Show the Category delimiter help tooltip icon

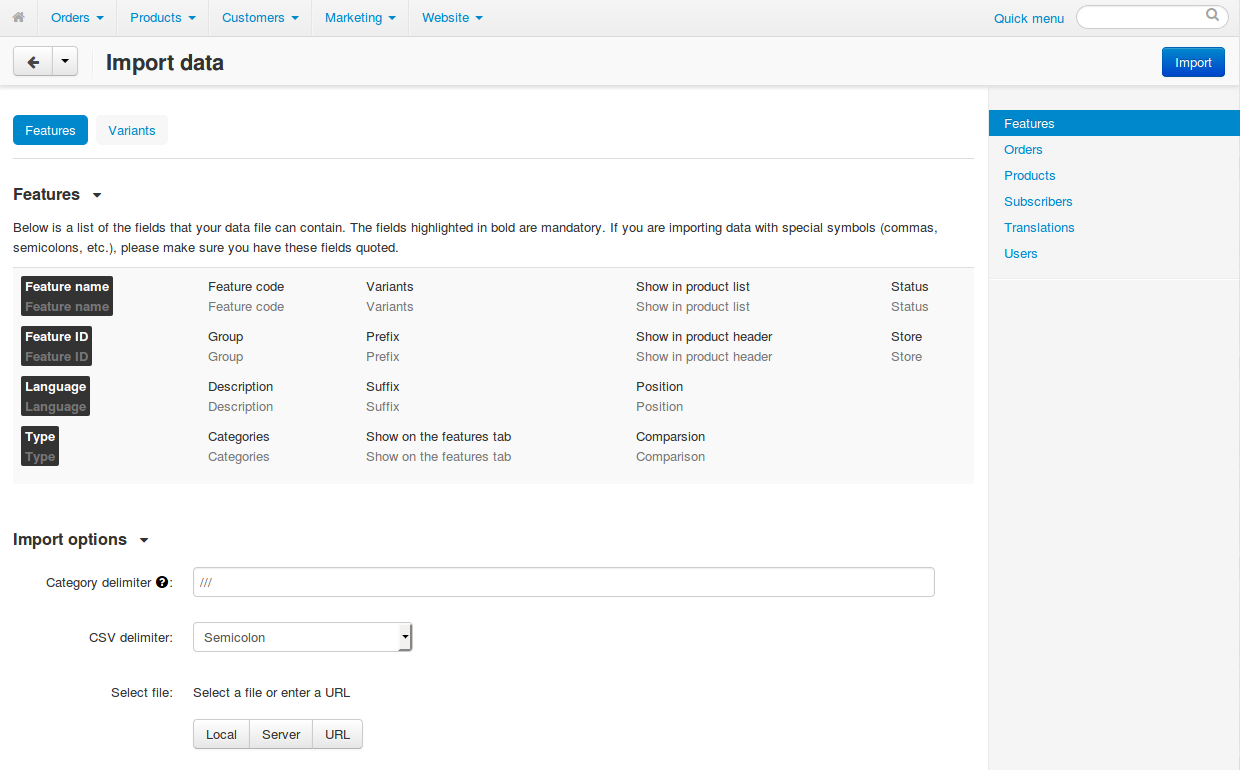point(162,582)
